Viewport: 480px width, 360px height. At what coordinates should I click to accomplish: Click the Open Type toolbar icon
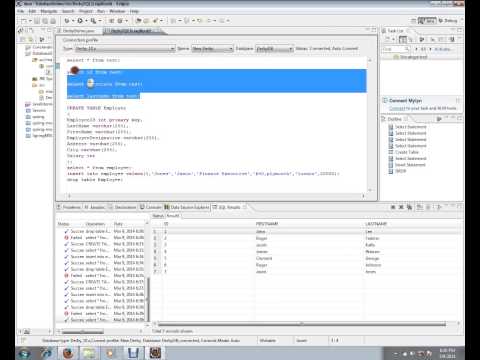pyautogui.click(x=139, y=21)
